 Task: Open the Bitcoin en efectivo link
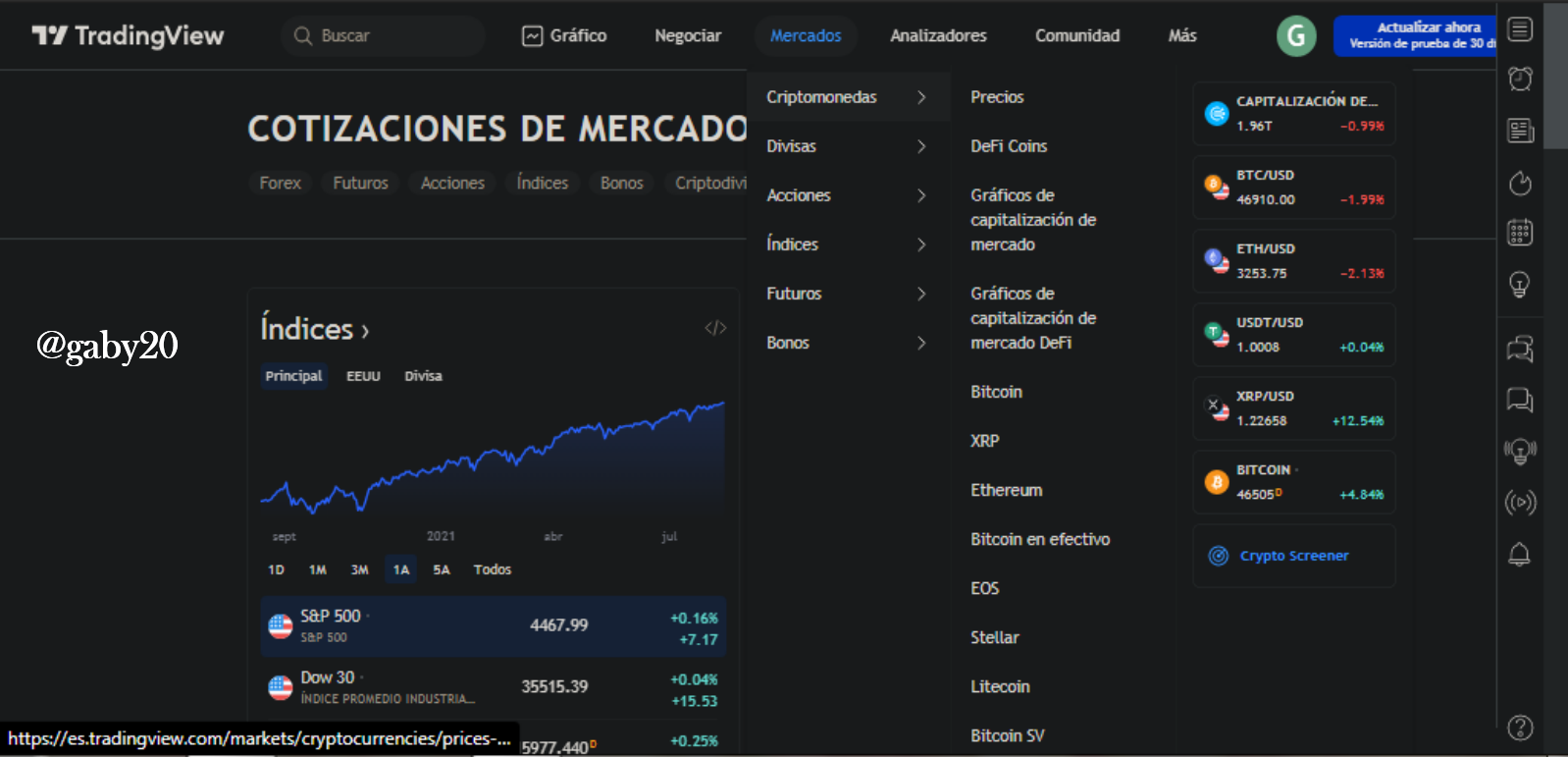1040,539
